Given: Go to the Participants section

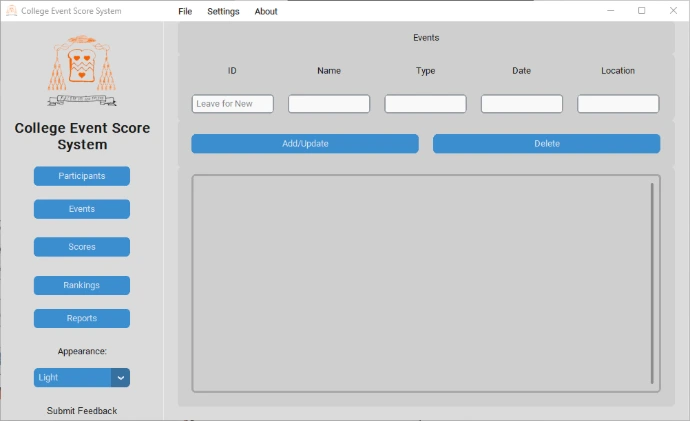Looking at the screenshot, I should pyautogui.click(x=82, y=176).
